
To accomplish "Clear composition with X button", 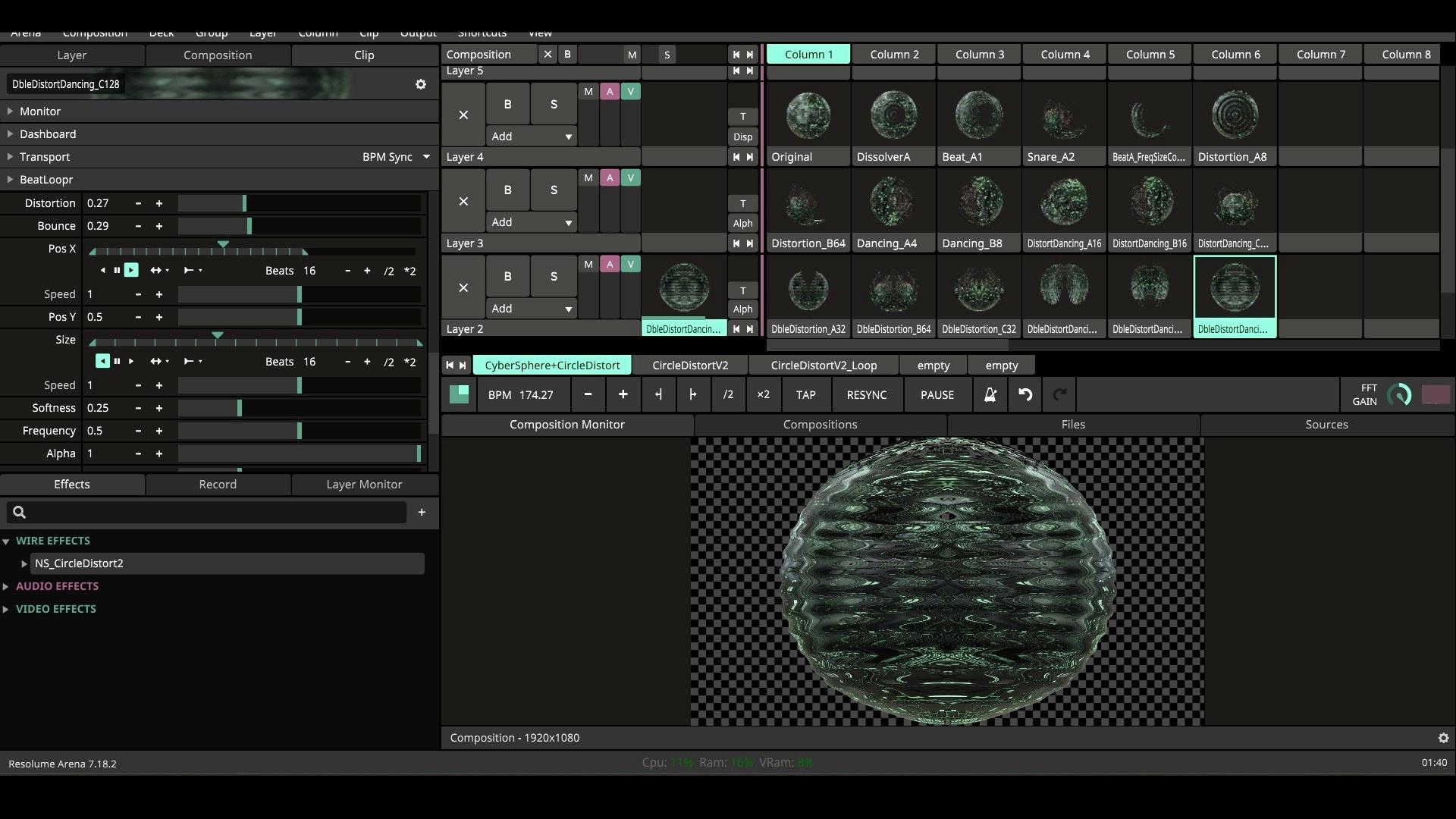I will pos(548,55).
